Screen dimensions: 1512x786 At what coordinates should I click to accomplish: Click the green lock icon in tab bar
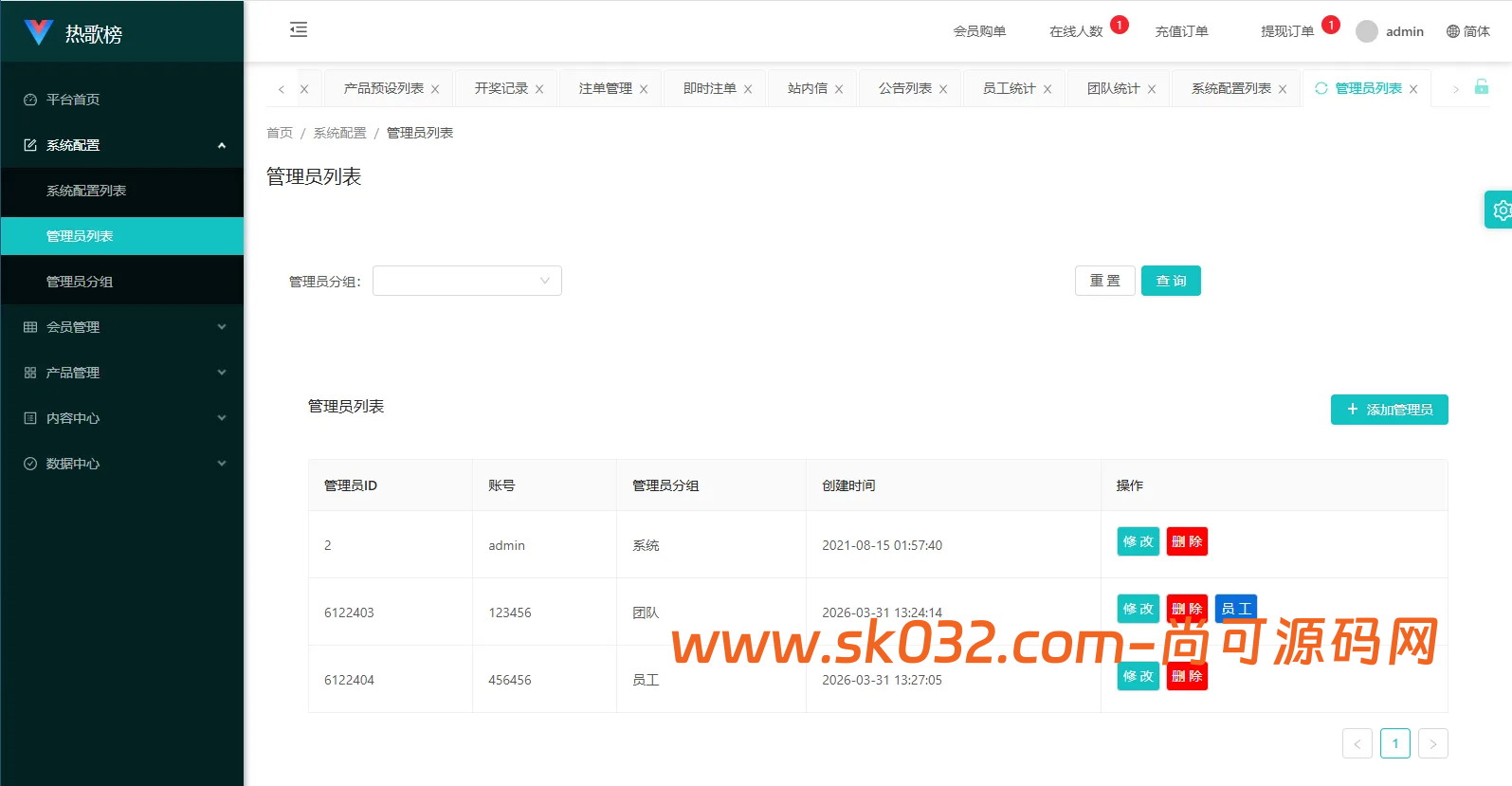(1482, 87)
